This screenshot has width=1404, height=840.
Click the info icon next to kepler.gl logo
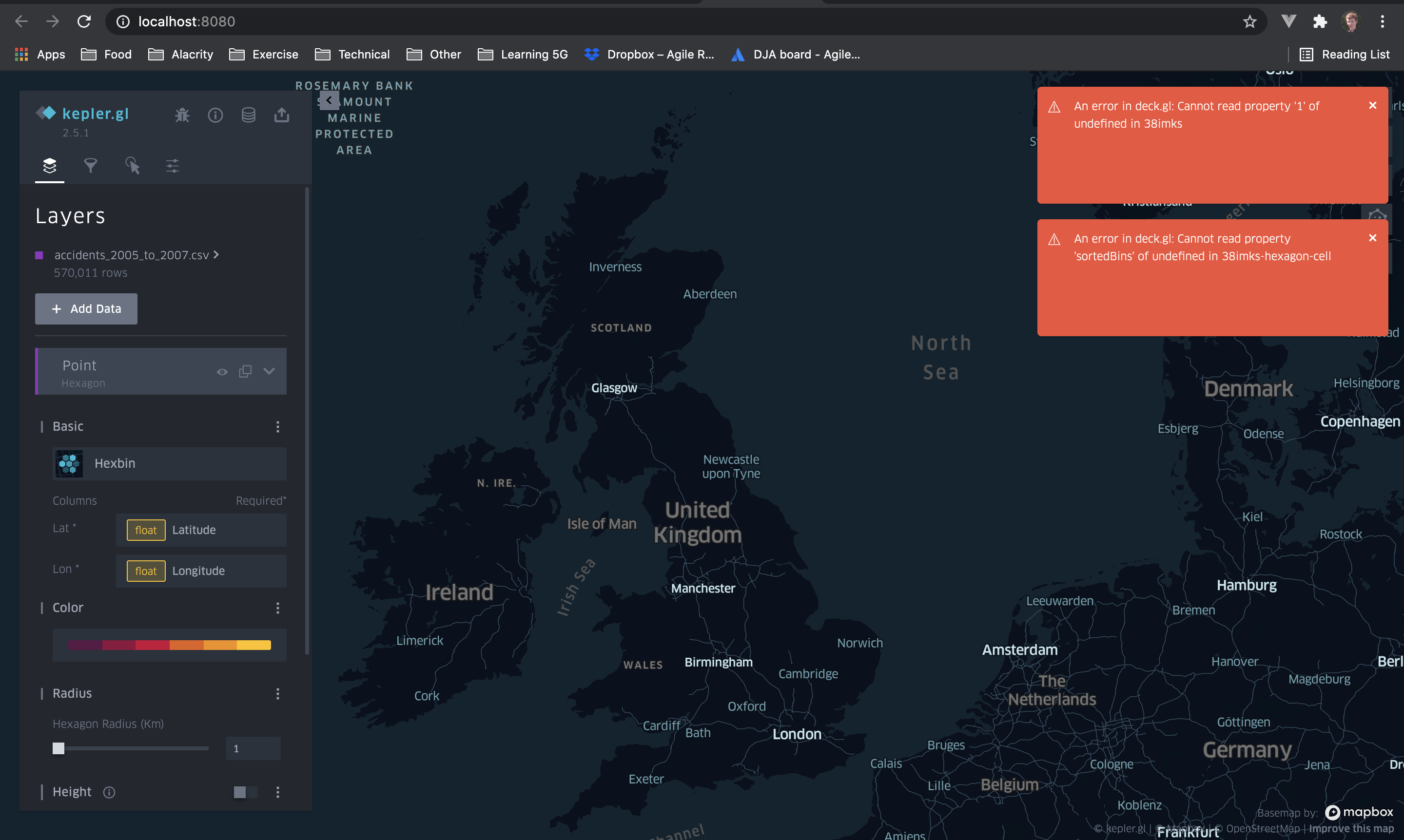(215, 115)
